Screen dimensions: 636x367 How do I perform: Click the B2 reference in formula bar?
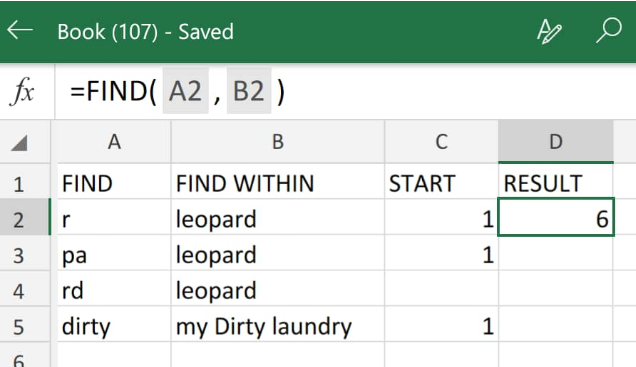[x=249, y=91]
